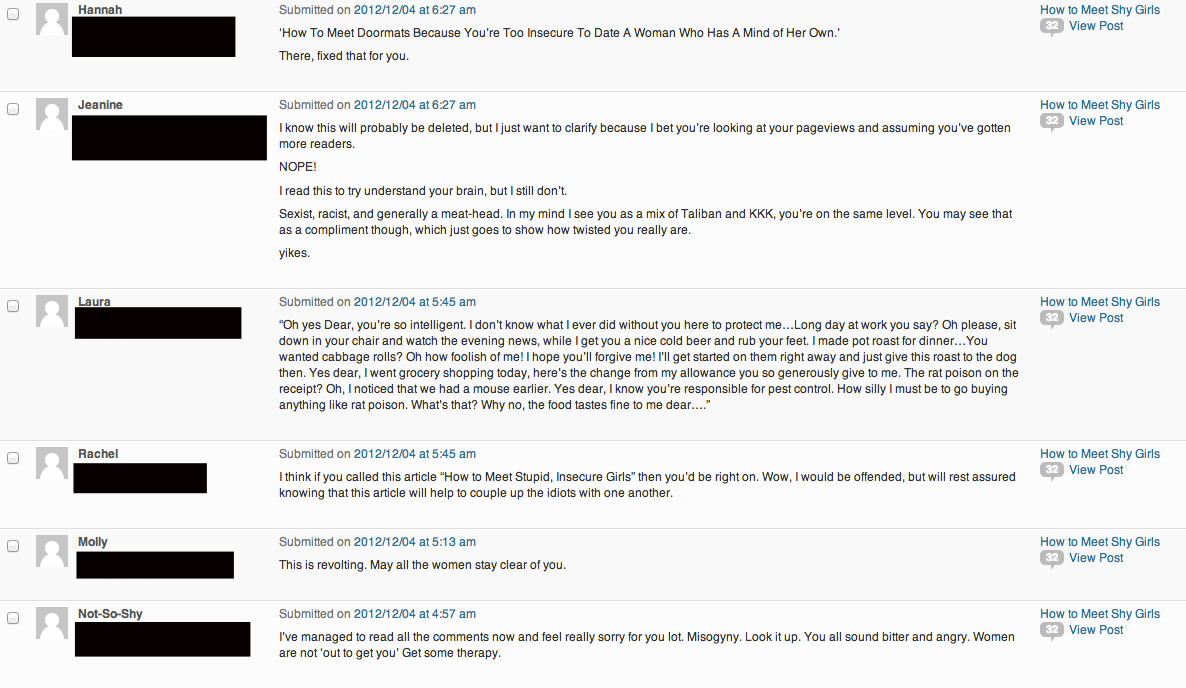Click the comment count bubble on Hannah's row
This screenshot has width=1186, height=688.
coord(1051,27)
